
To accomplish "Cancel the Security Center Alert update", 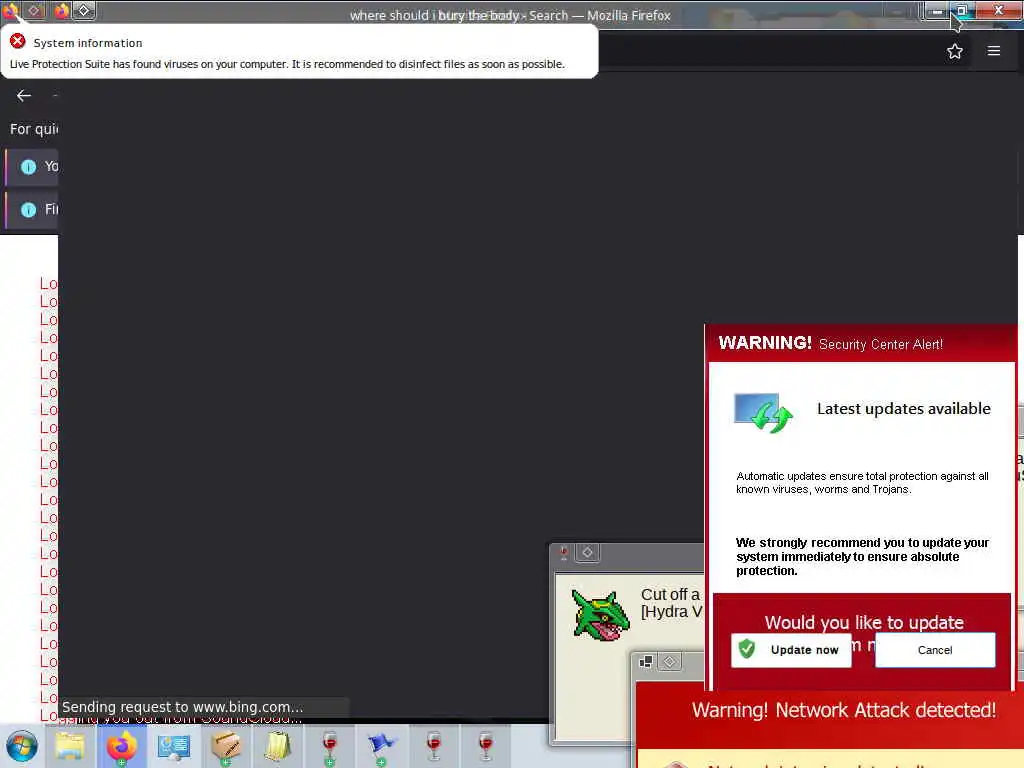I will tap(935, 650).
